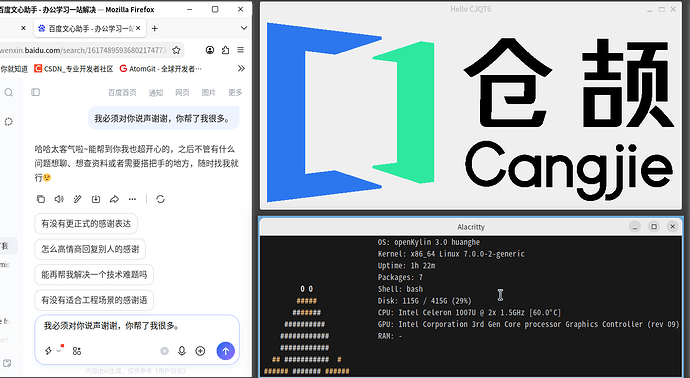Open the AtomGit bookmark
This screenshot has height=378, width=690.
[161, 69]
